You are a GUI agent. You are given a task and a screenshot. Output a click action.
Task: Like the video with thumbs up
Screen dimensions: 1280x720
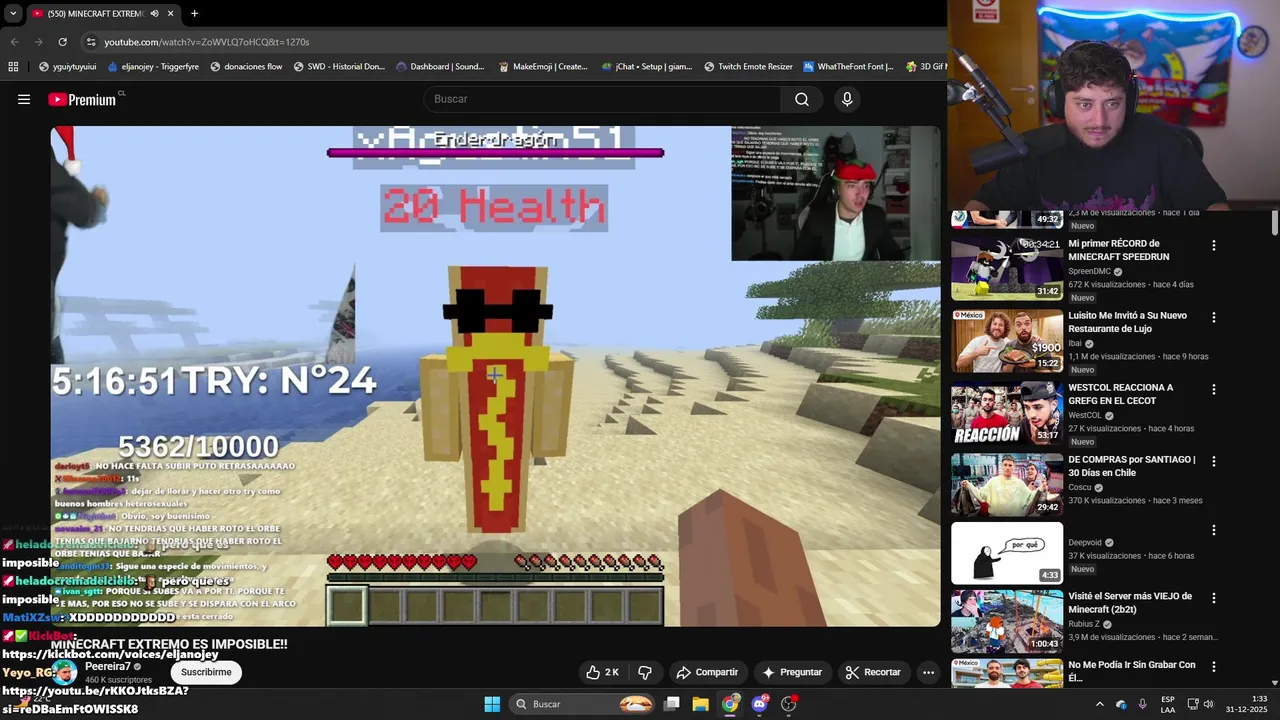[x=602, y=672]
